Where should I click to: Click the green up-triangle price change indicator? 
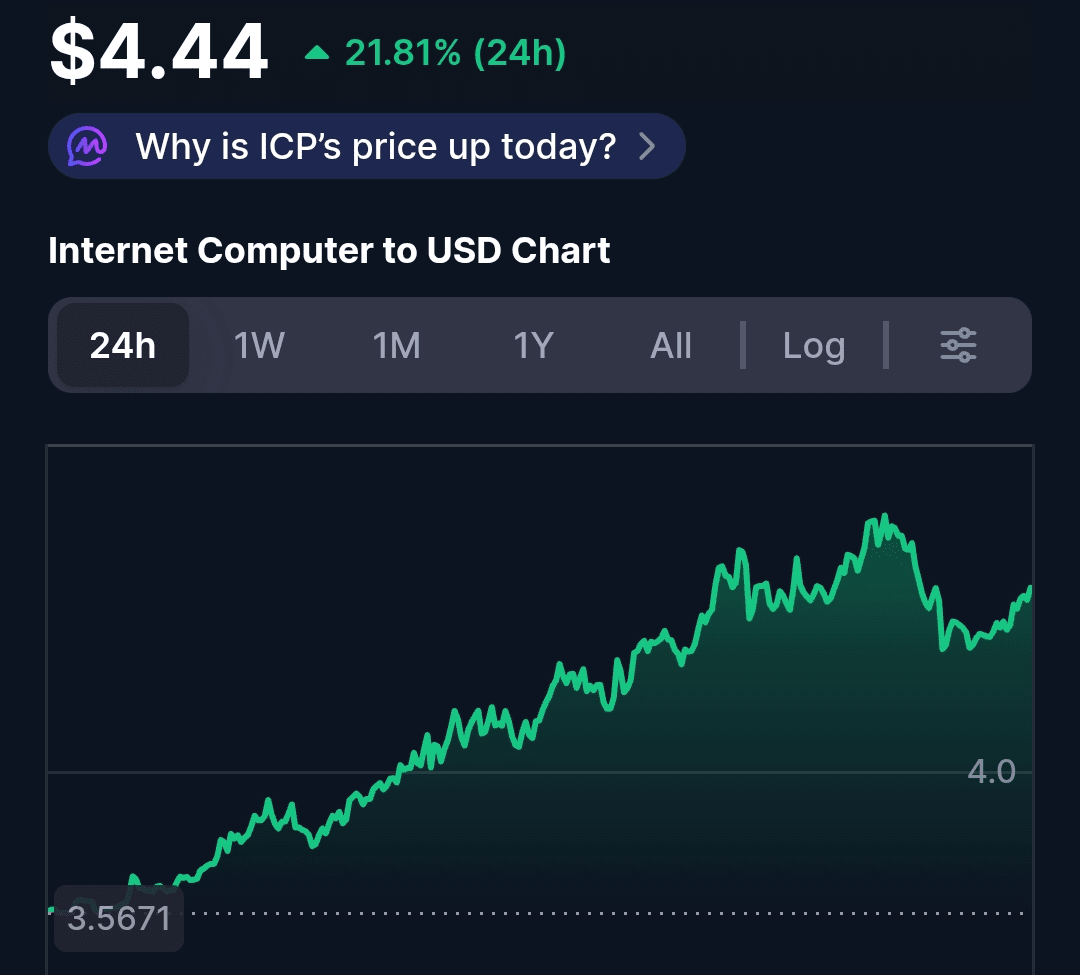(x=317, y=53)
